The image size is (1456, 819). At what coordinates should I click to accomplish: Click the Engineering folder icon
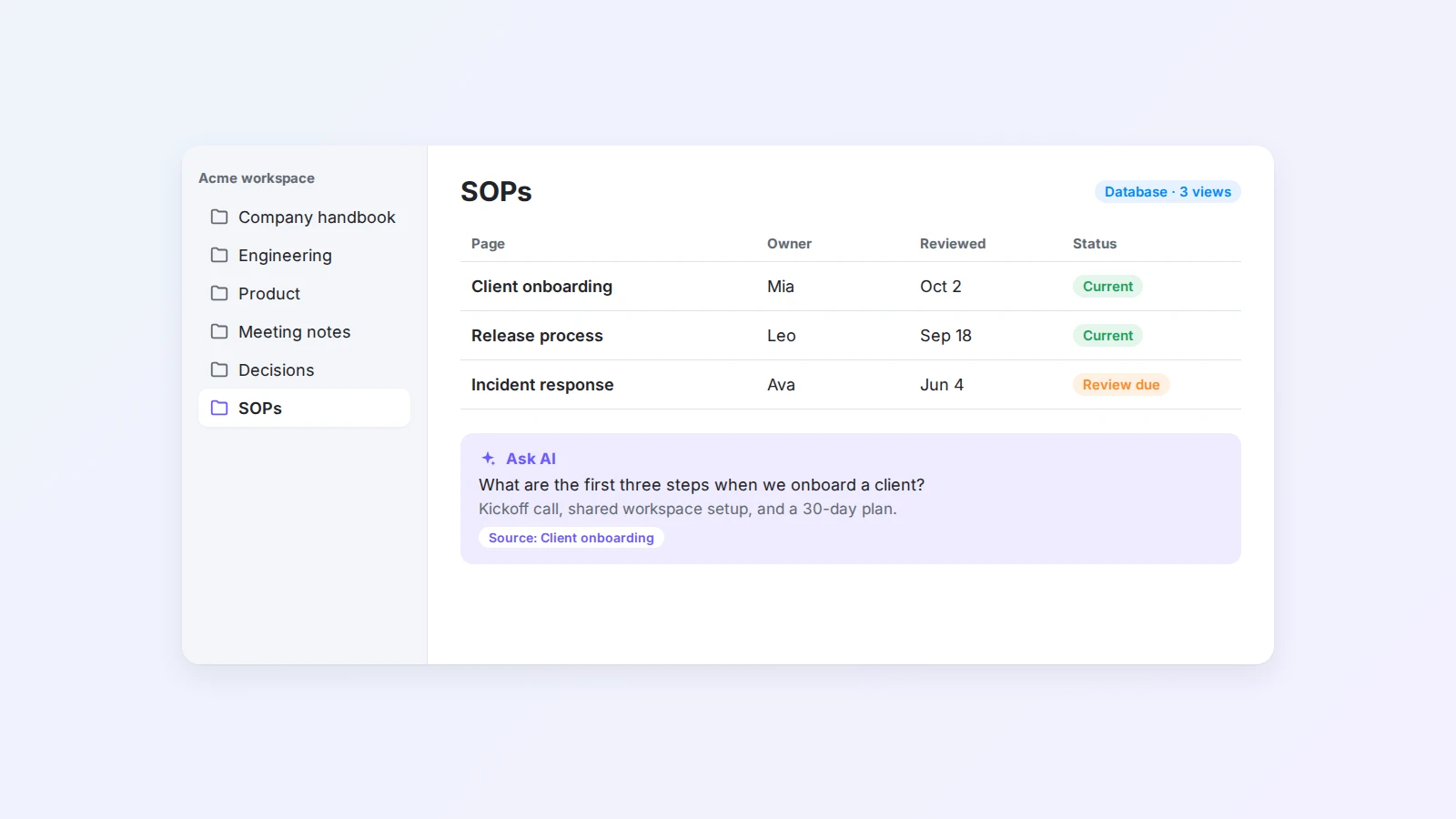pyautogui.click(x=219, y=255)
